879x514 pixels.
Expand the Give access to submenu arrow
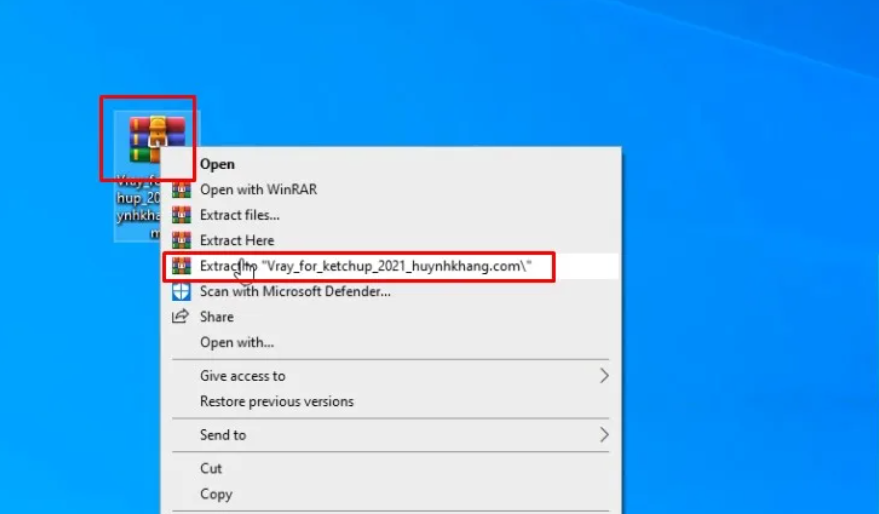[604, 376]
